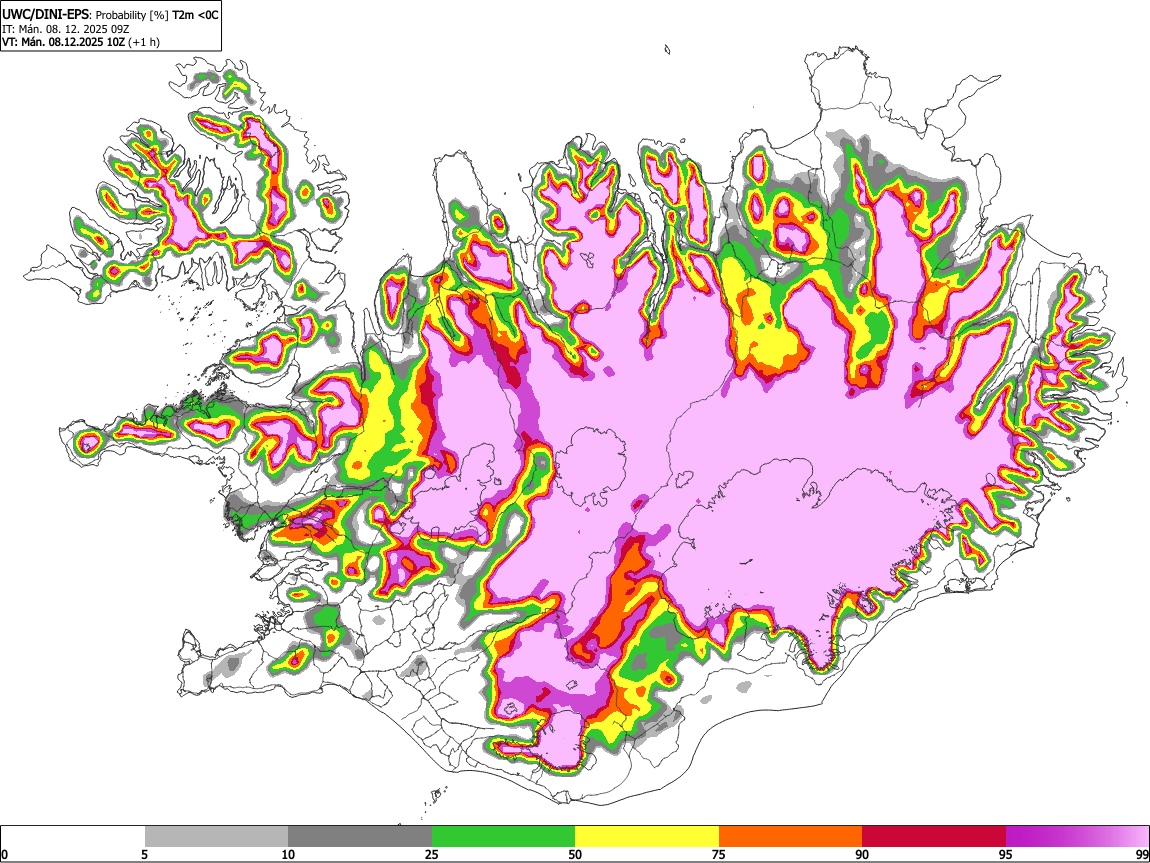
Task: Click the green 25-50% legend swatch
Action: (503, 836)
